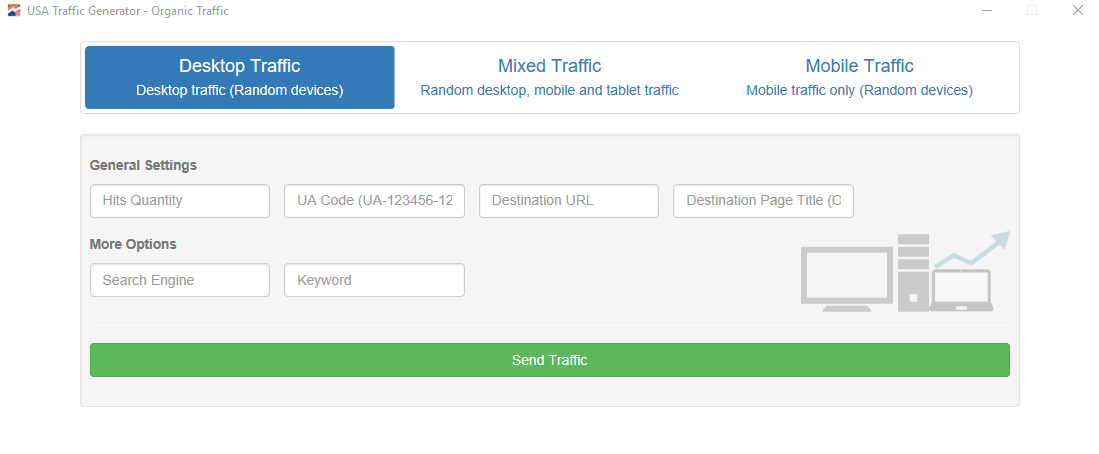The width and height of the screenshot is (1099, 454).
Task: Switch to the Desktop Traffic tab
Action: click(x=240, y=77)
